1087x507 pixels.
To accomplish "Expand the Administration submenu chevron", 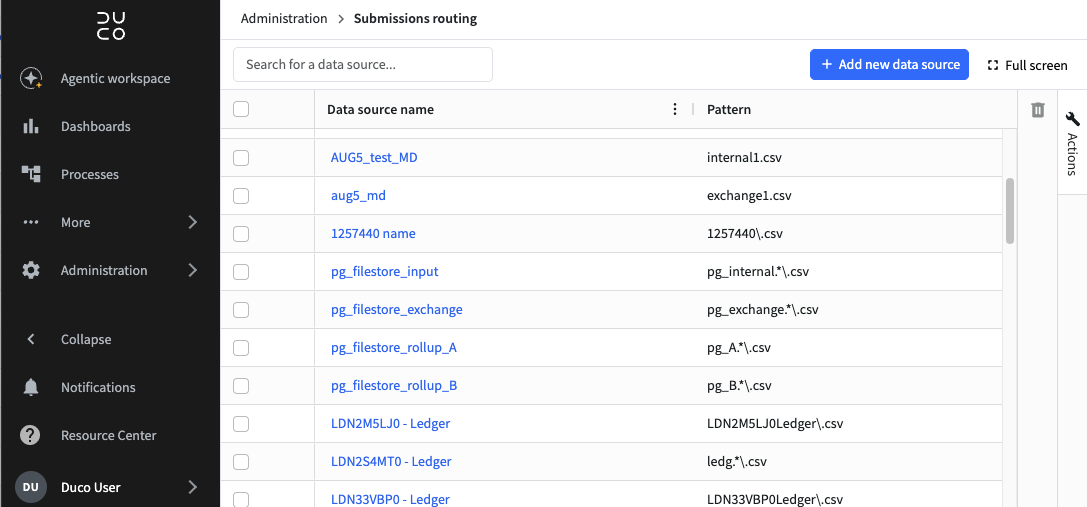I will (193, 270).
